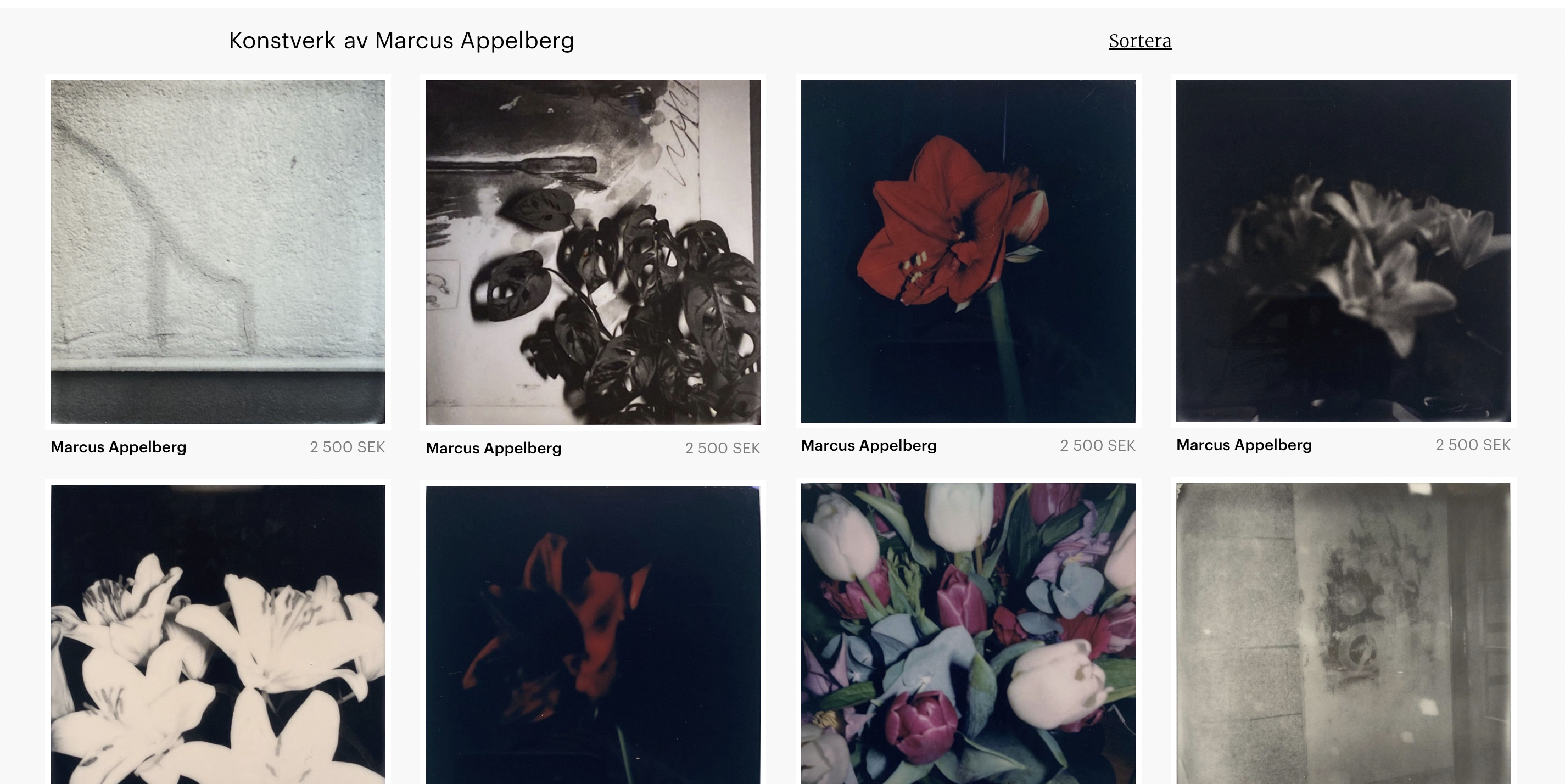Click 2 500 SEK price under red amaryllis
1565x784 pixels.
(x=1098, y=445)
